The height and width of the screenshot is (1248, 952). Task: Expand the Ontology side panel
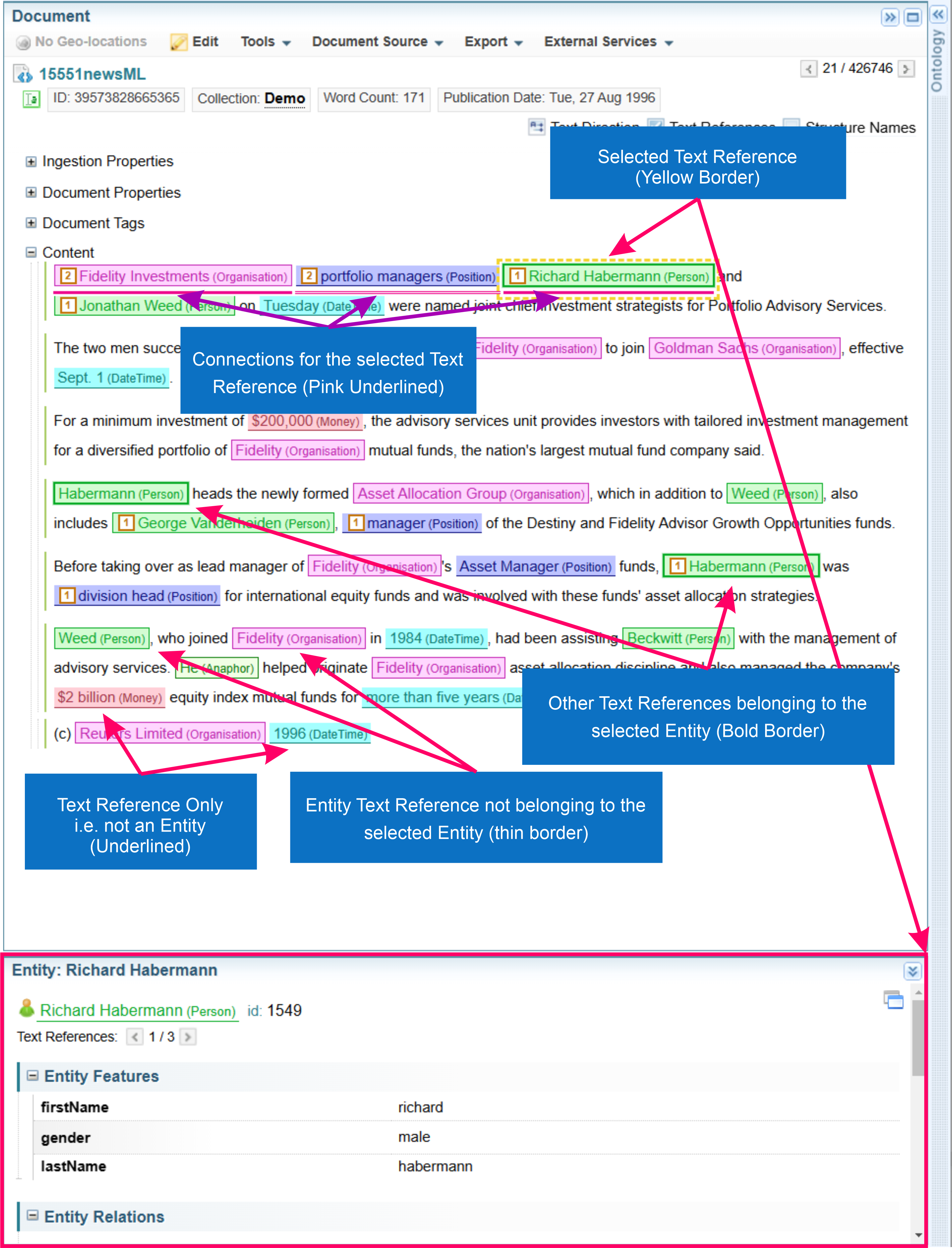tap(938, 14)
